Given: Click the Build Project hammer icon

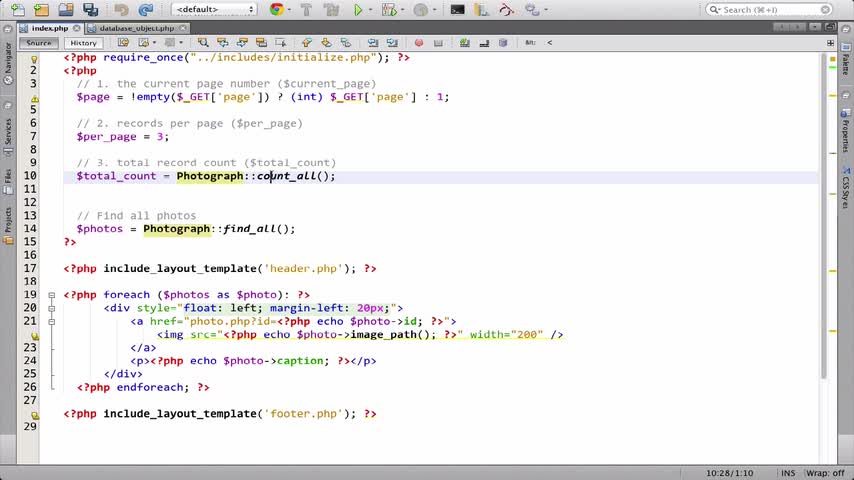Looking at the screenshot, I should point(306,9).
